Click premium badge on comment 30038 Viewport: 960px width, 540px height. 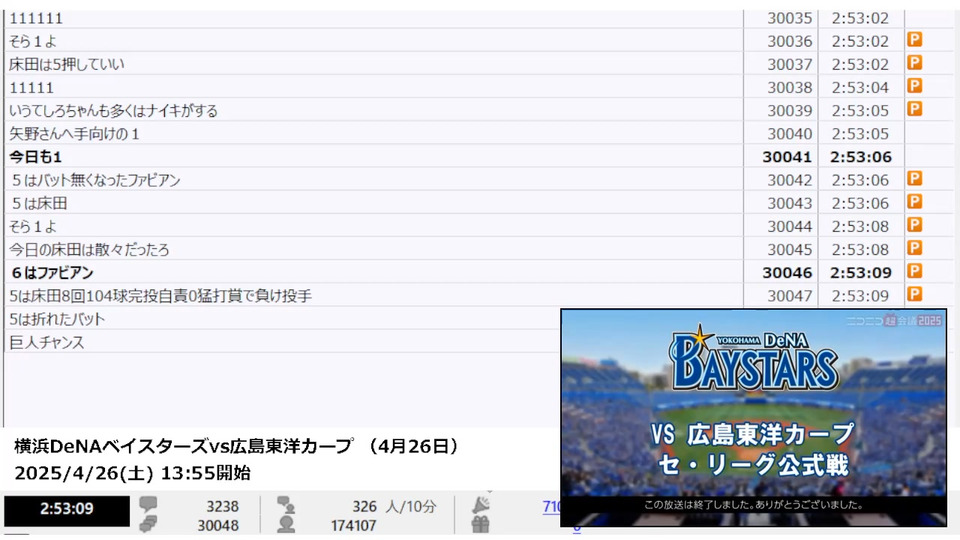(x=914, y=86)
